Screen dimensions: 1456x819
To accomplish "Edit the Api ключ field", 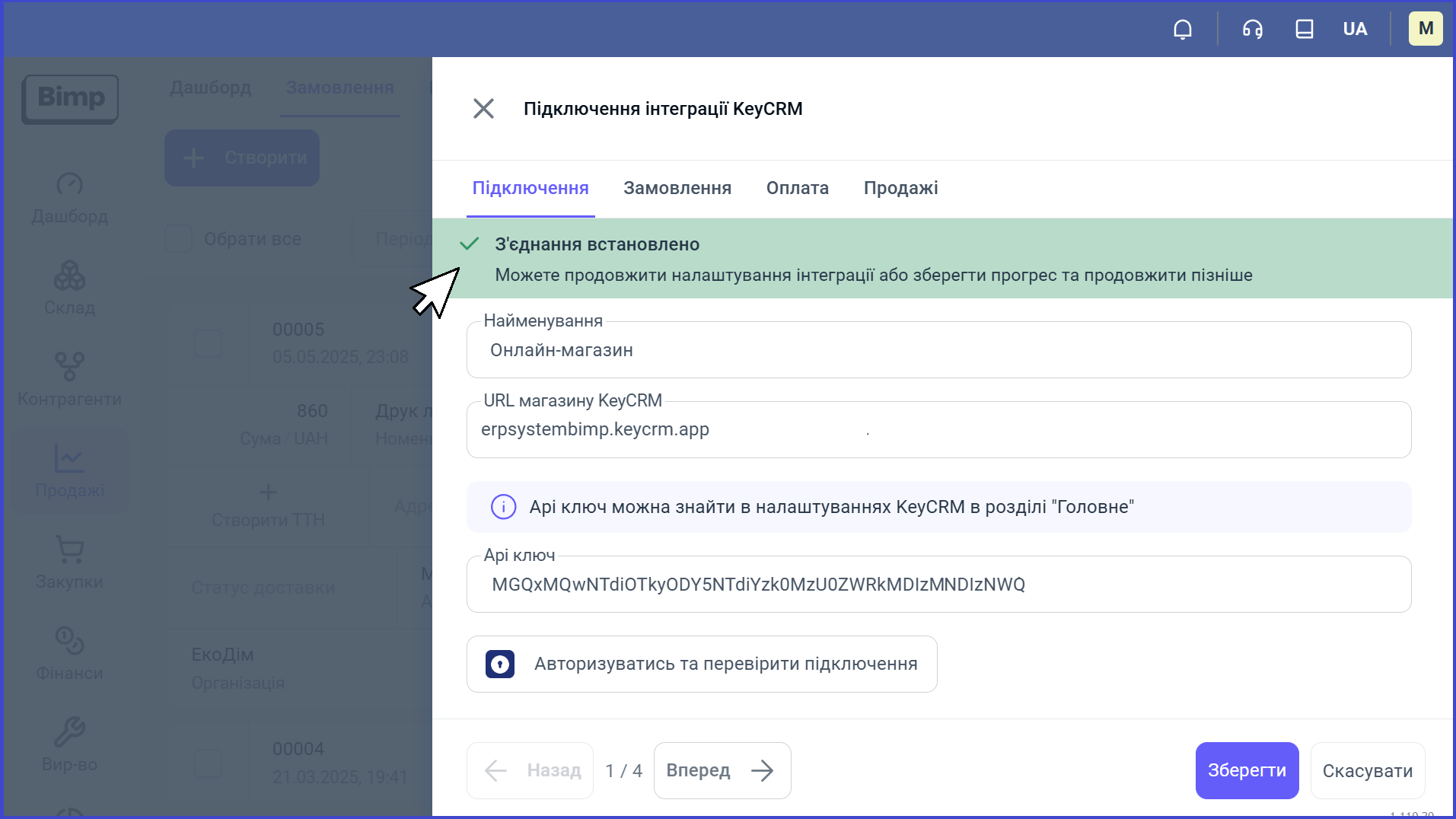I will 938,585.
